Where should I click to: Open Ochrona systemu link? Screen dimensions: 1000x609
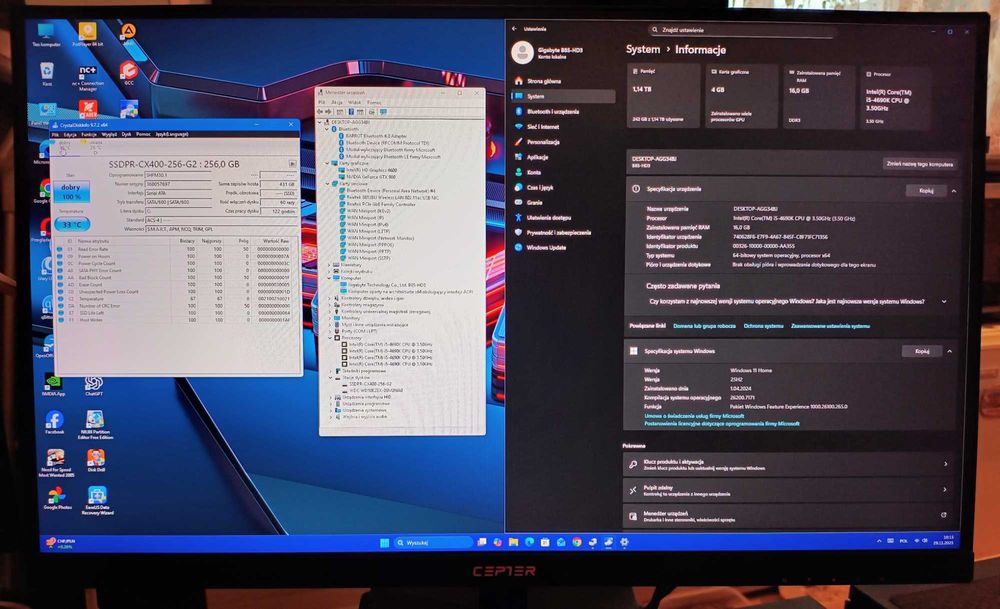coord(763,326)
